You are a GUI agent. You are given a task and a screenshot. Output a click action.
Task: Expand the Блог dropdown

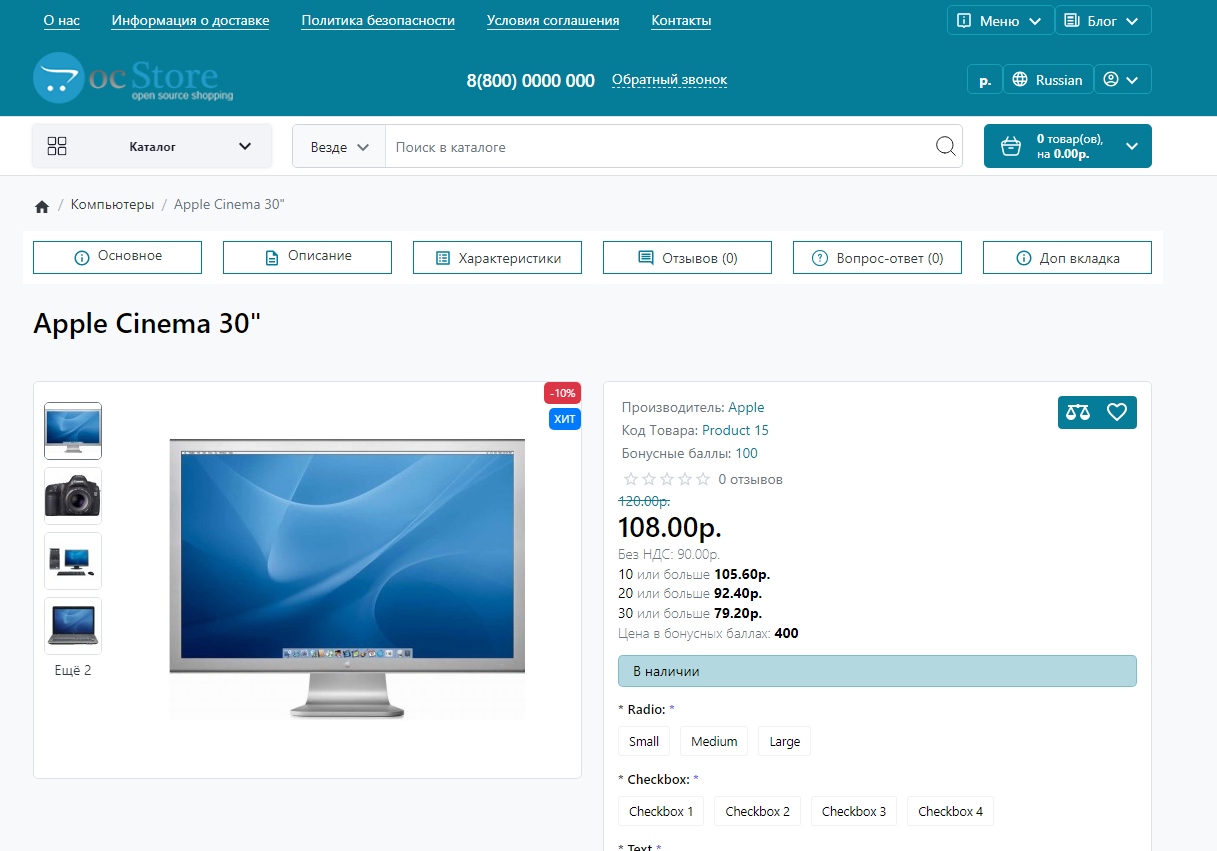1103,21
